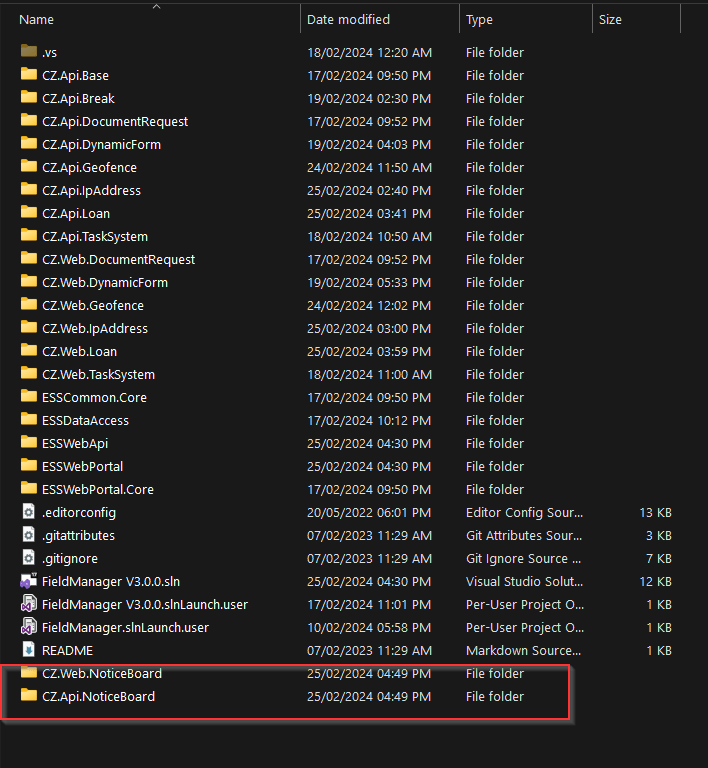Select the CZ.Web.DocumentRequest folder icon
Screen dimensions: 708x768
click(x=29, y=258)
